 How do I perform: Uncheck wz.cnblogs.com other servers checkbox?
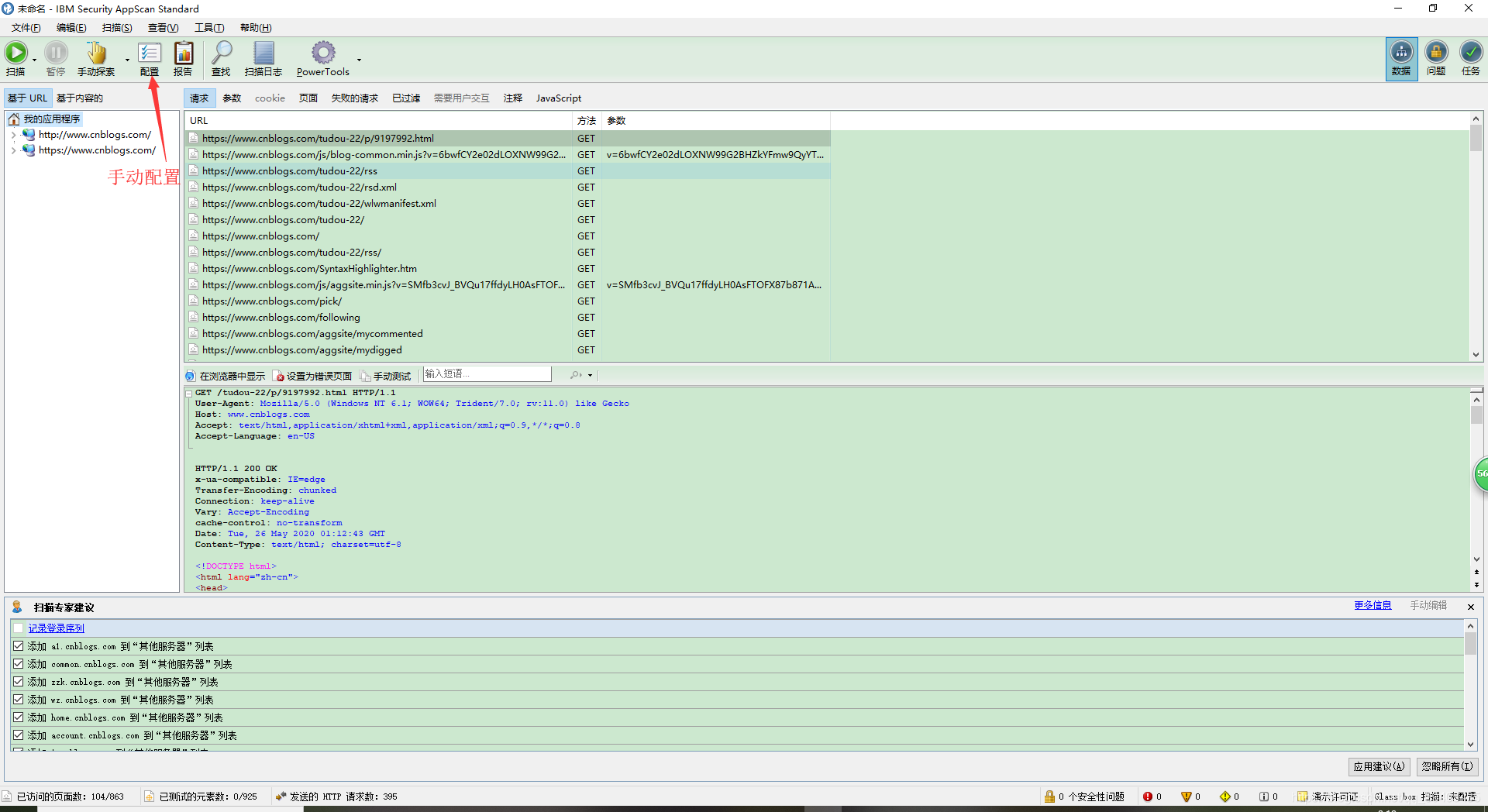coord(19,699)
